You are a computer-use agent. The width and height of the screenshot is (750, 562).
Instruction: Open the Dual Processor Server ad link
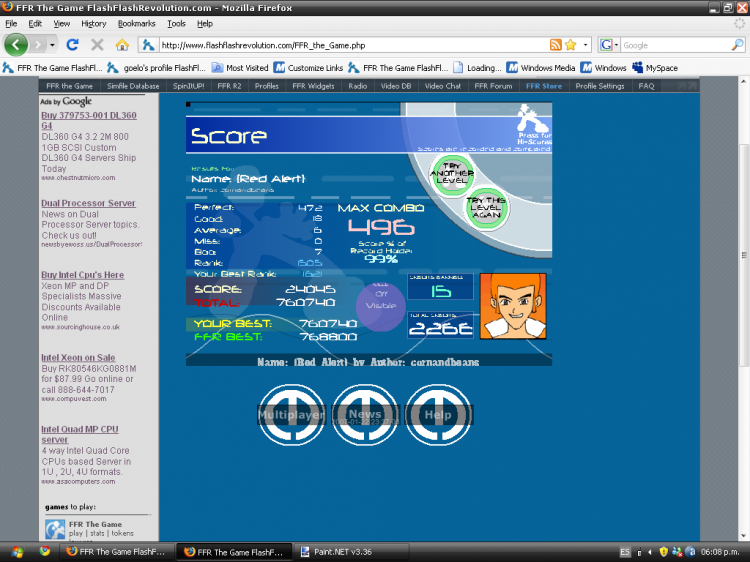[x=88, y=203]
